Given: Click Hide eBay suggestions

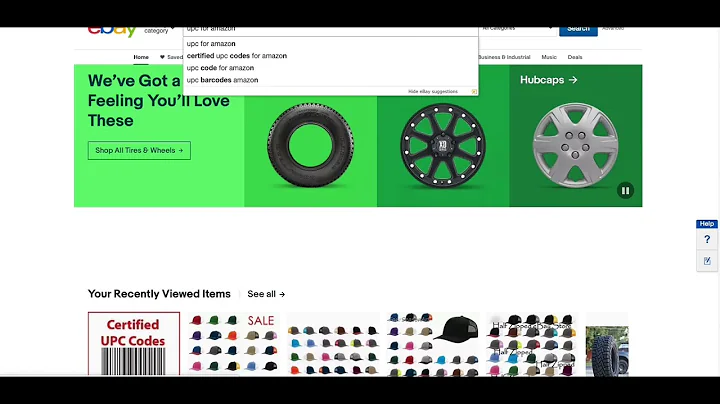Looking at the screenshot, I should pos(433,91).
